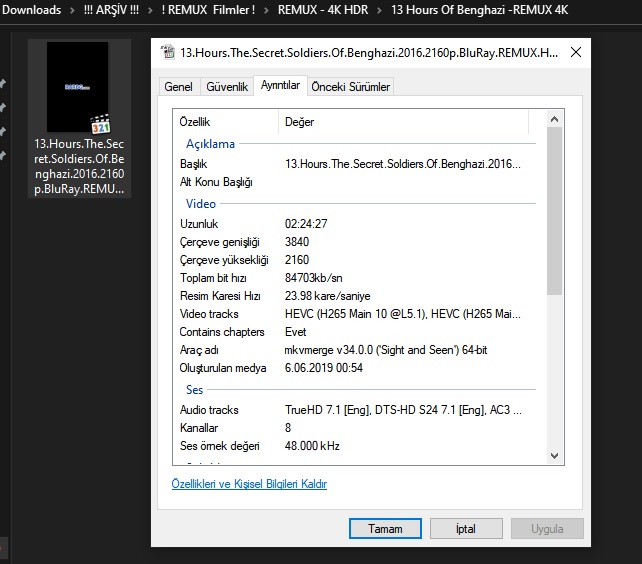The height and width of the screenshot is (564, 642).
Task: Select Resim Karesi Hızı value 23.98 kare/saniye
Action: click(328, 296)
